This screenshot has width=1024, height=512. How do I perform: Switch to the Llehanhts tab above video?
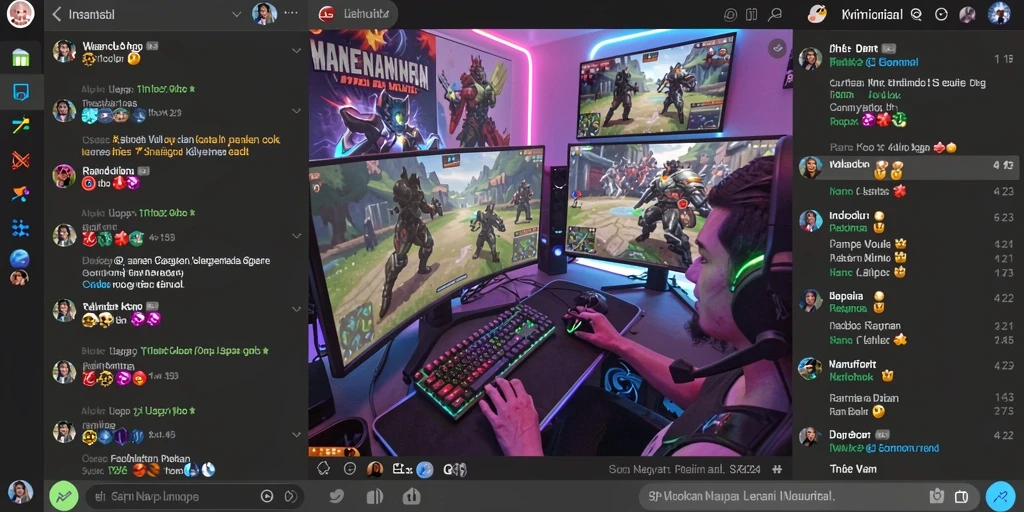pyautogui.click(x=353, y=14)
